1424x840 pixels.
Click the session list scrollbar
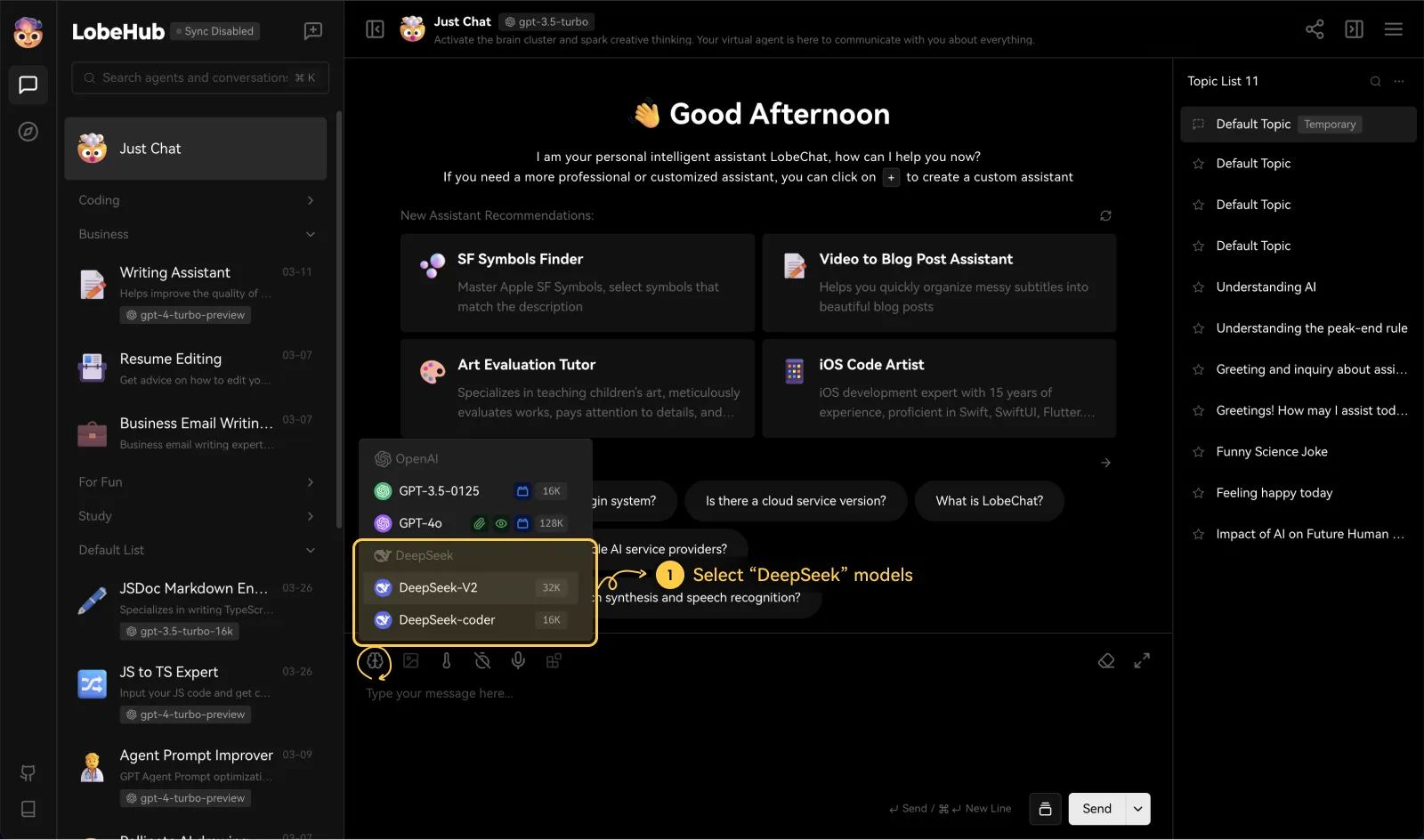click(339, 320)
